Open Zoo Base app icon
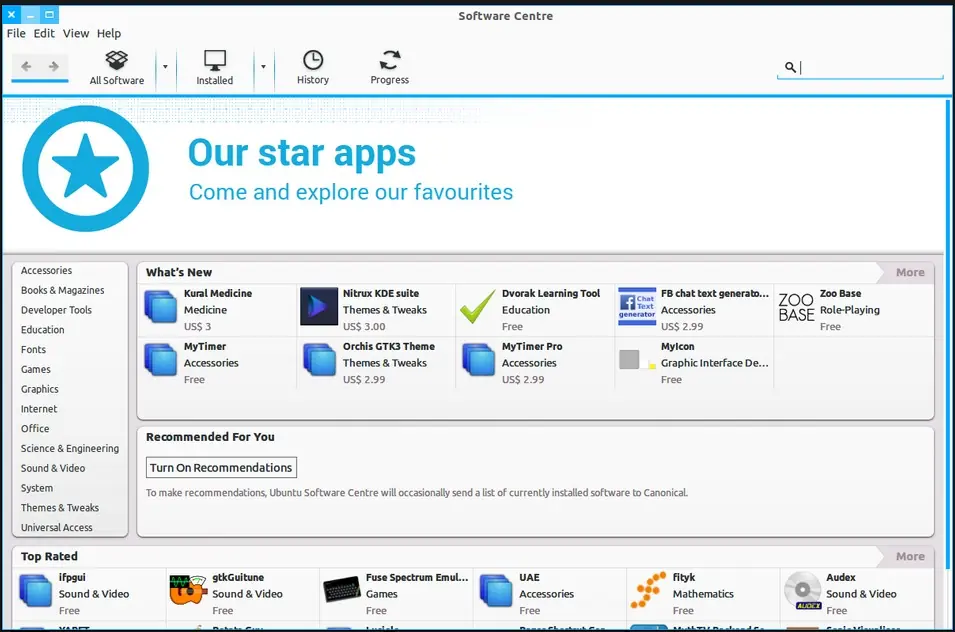Screen dimensions: 955x632 pyautogui.click(x=796, y=307)
